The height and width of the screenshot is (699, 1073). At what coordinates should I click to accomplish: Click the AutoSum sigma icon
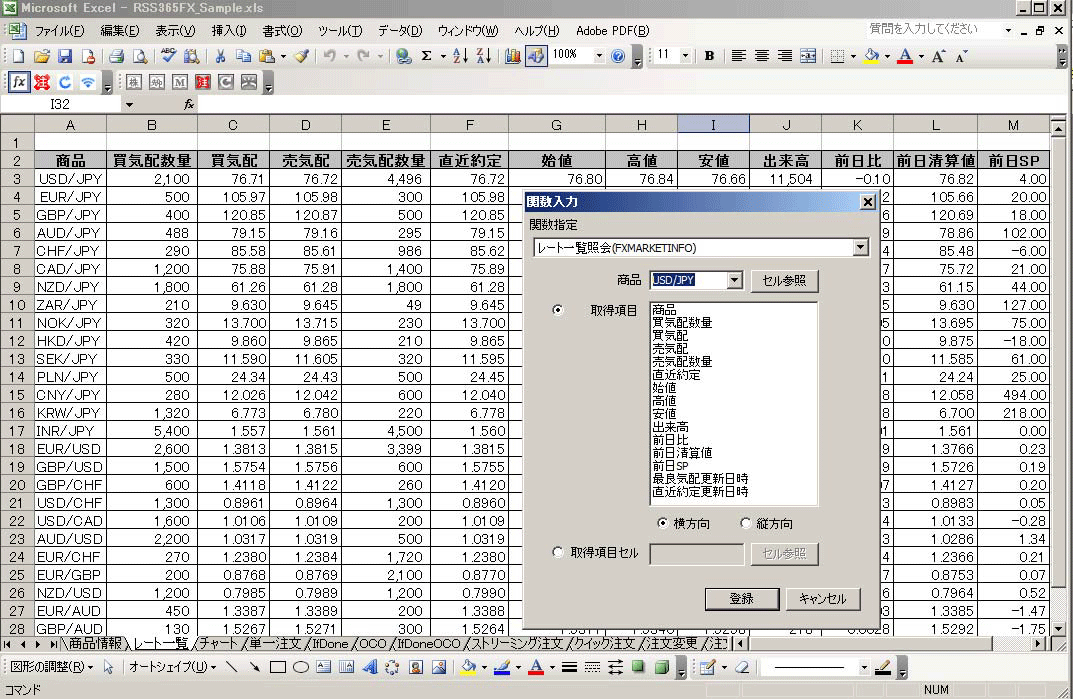[x=427, y=56]
